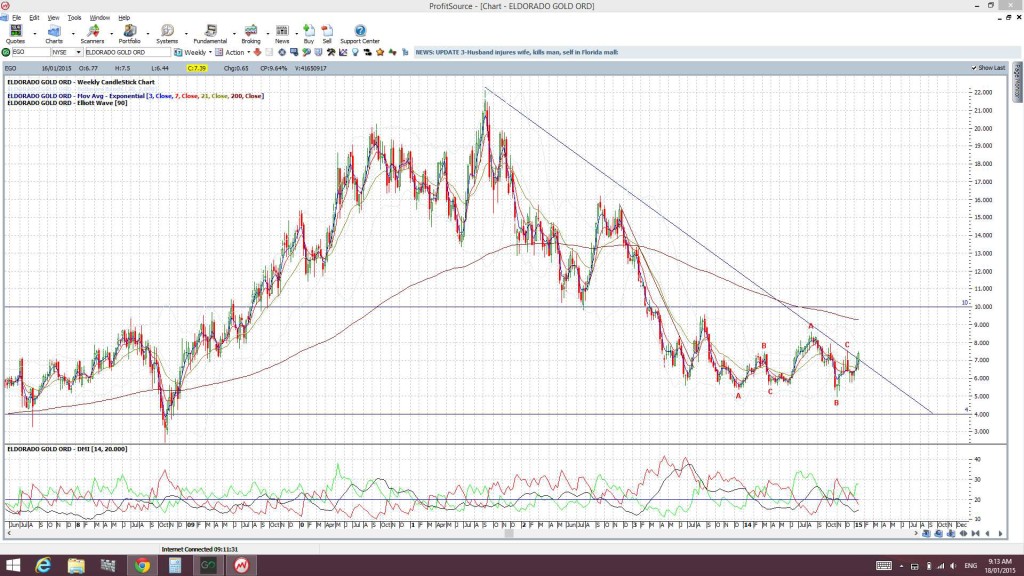Click the Windows Start button

point(13,566)
